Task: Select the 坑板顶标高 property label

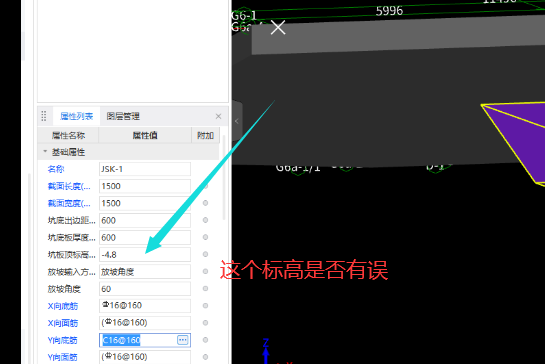Action: (x=71, y=255)
